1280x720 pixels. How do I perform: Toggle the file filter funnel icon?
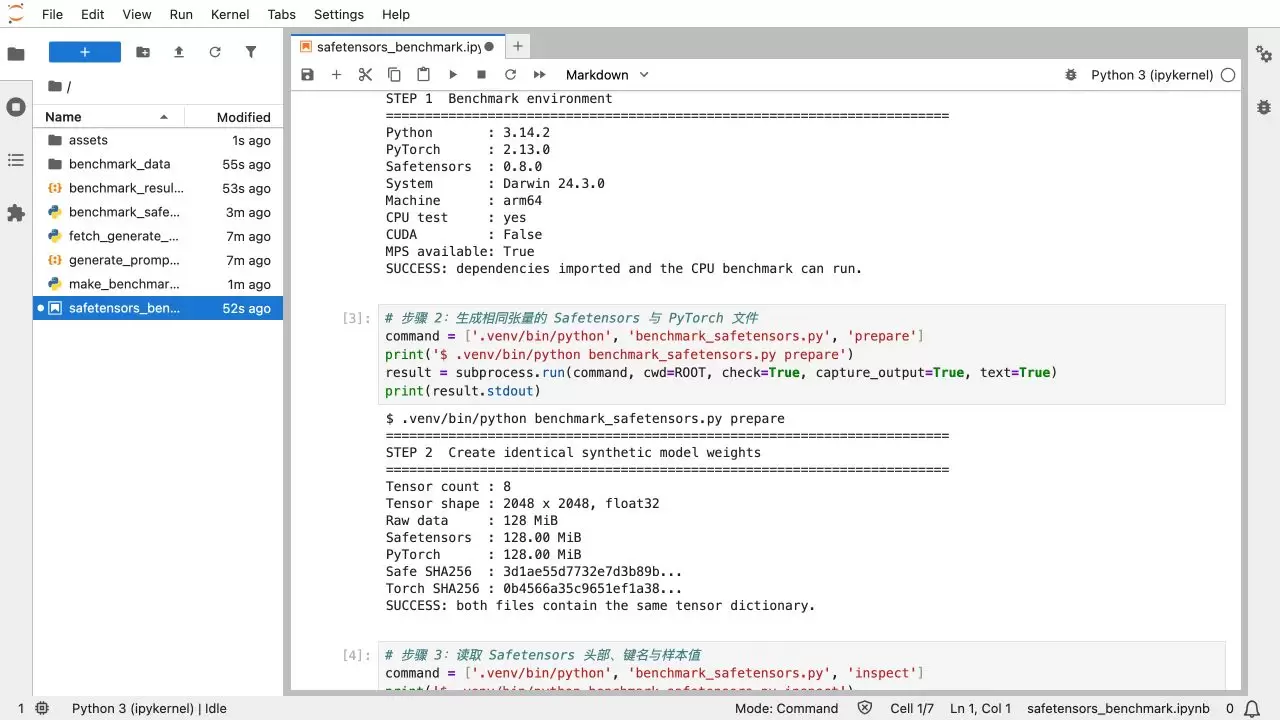point(251,52)
